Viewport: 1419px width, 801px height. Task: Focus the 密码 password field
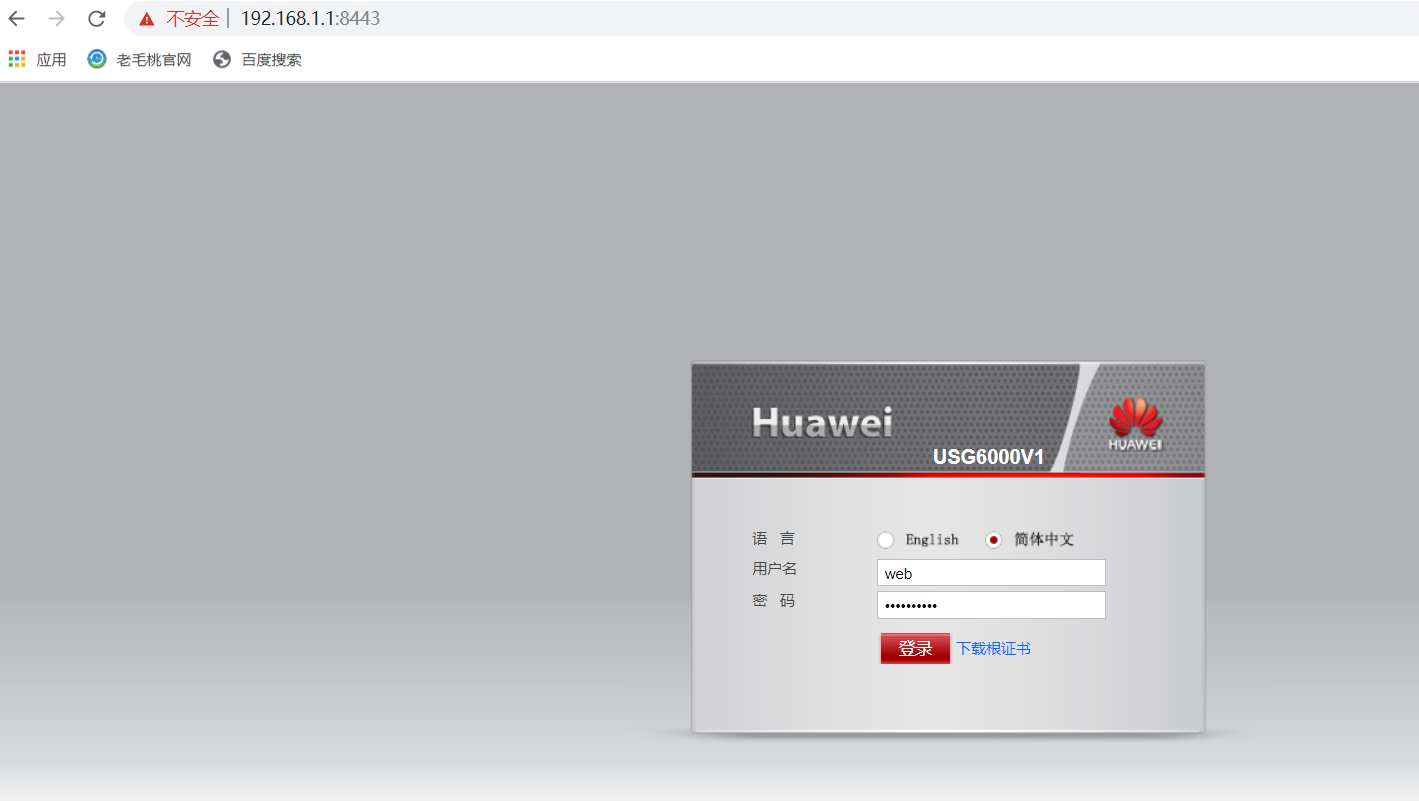991,605
